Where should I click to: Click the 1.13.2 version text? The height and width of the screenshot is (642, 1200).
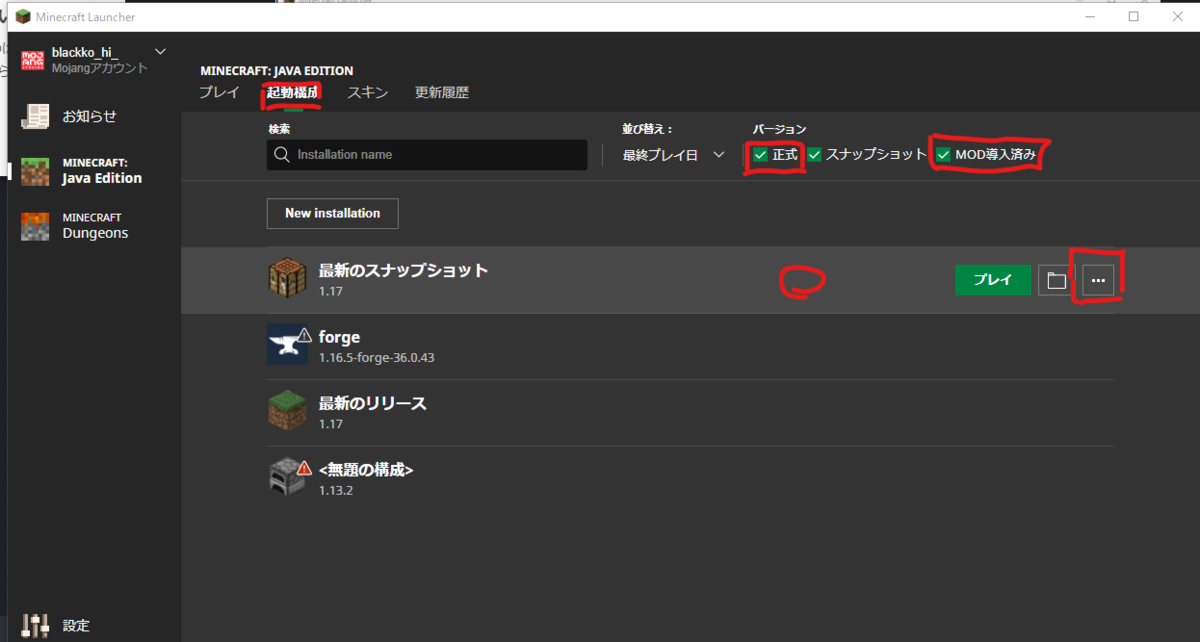[x=336, y=491]
